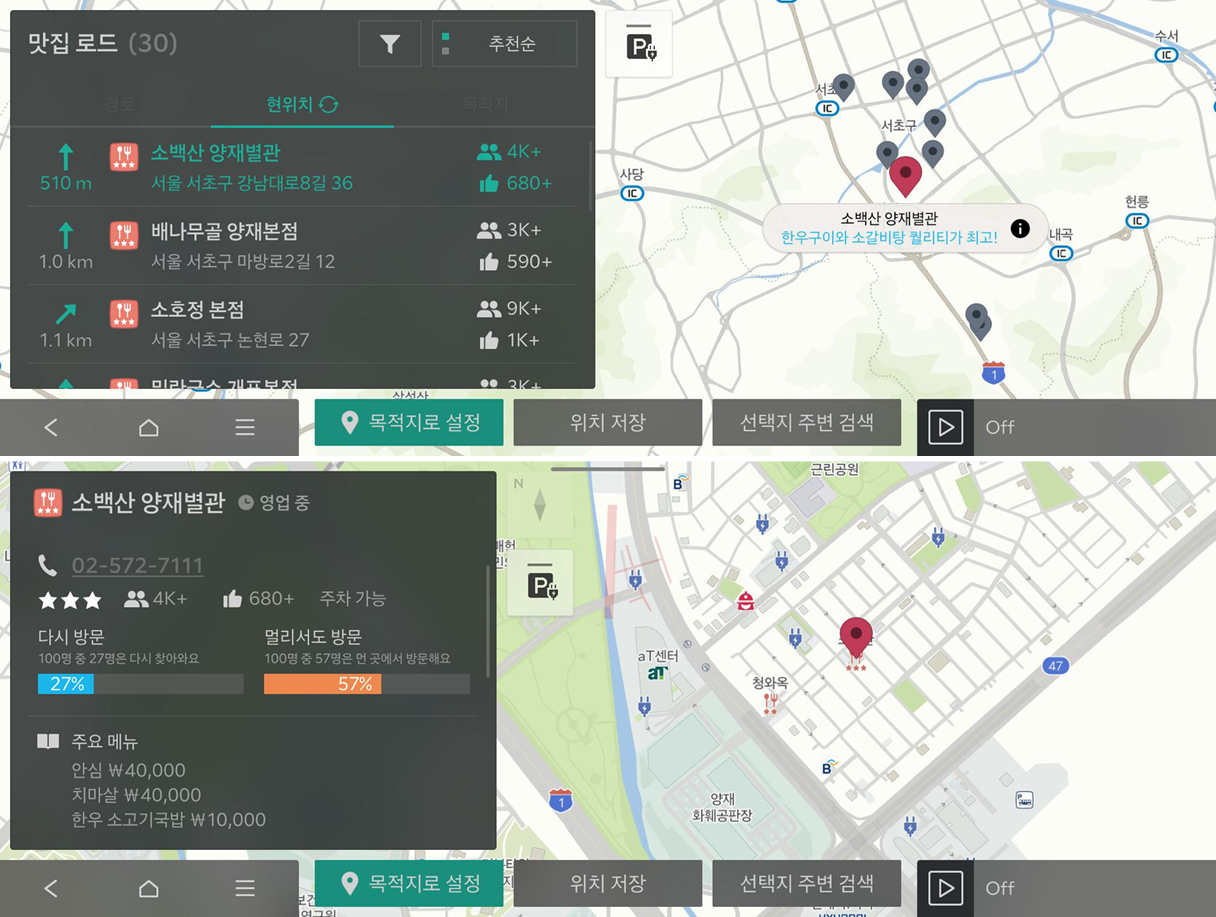This screenshot has width=1216, height=917.
Task: Open the 추천순 sort dropdown
Action: (x=505, y=44)
